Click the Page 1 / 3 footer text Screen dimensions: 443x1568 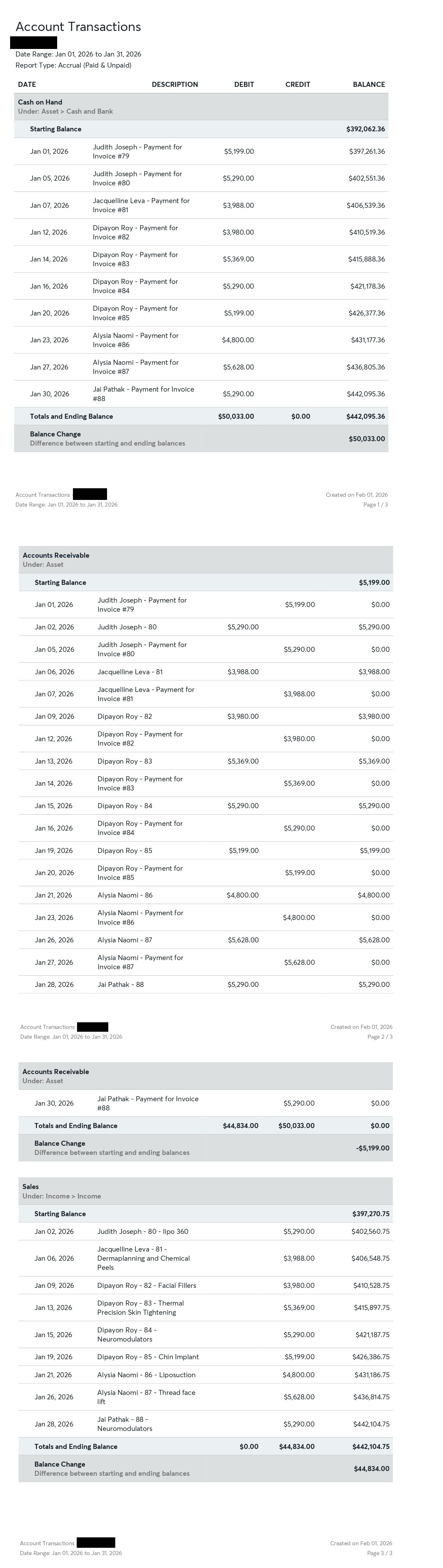pyautogui.click(x=375, y=505)
